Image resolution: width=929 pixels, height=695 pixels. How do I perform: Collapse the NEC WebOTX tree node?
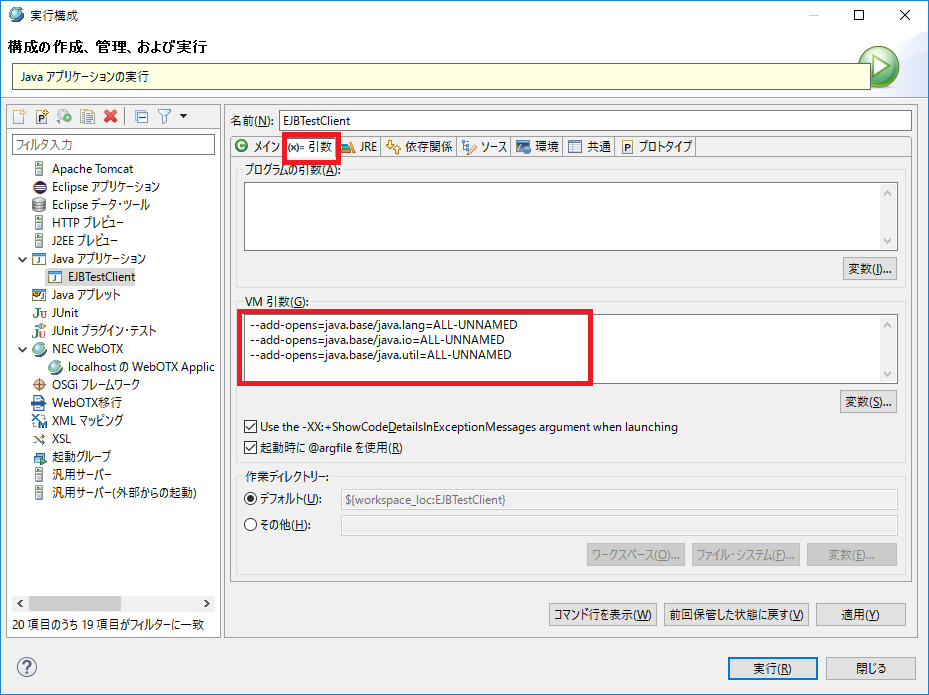(x=22, y=349)
